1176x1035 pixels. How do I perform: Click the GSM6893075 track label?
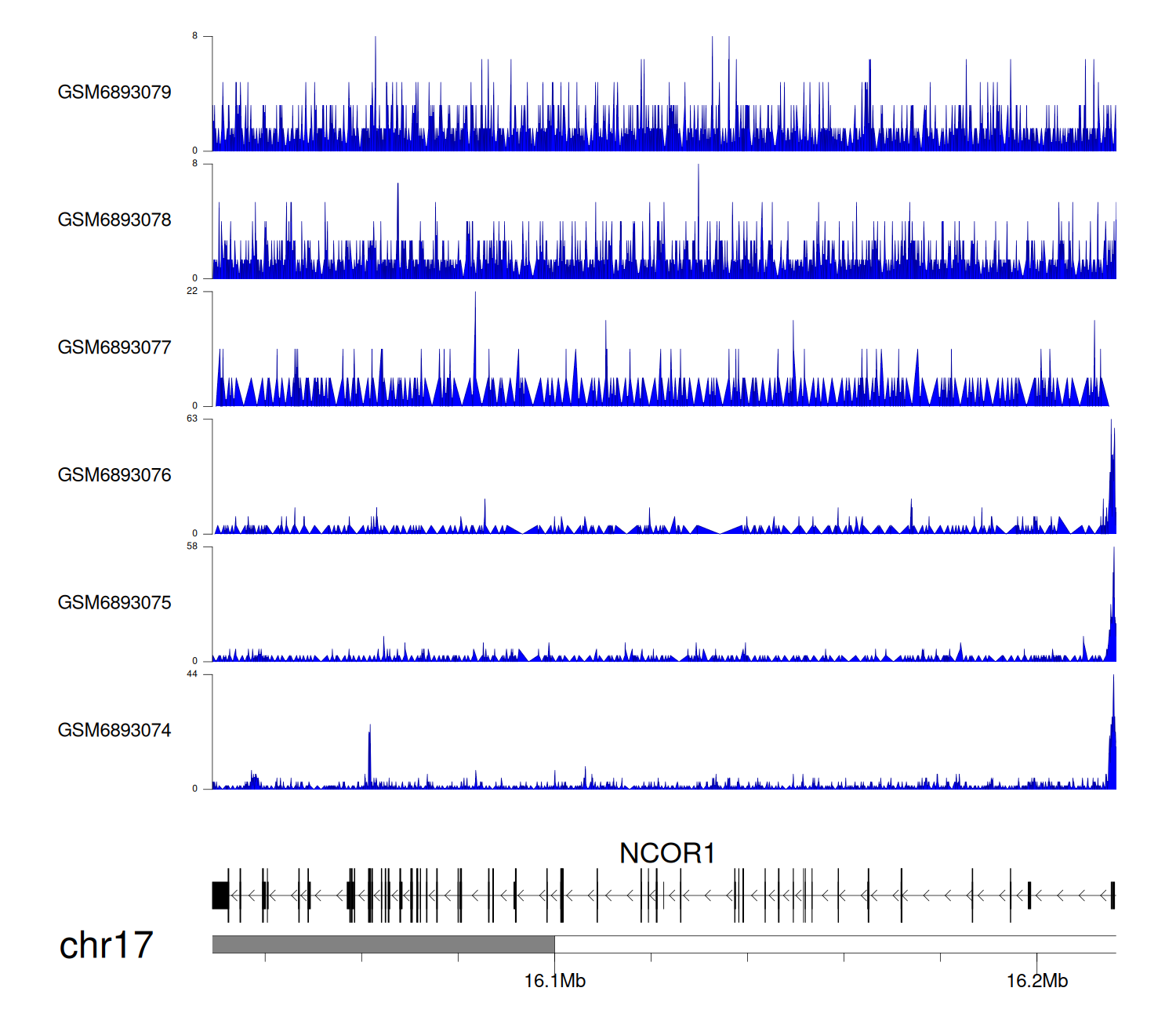tap(114, 603)
